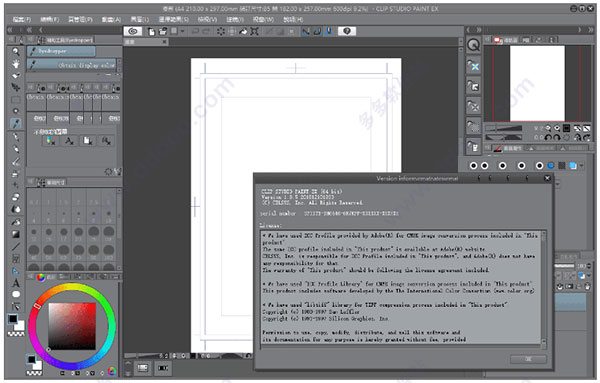
Task: Select the Eyedropper sub tool button
Action: pyautogui.click(x=61, y=51)
